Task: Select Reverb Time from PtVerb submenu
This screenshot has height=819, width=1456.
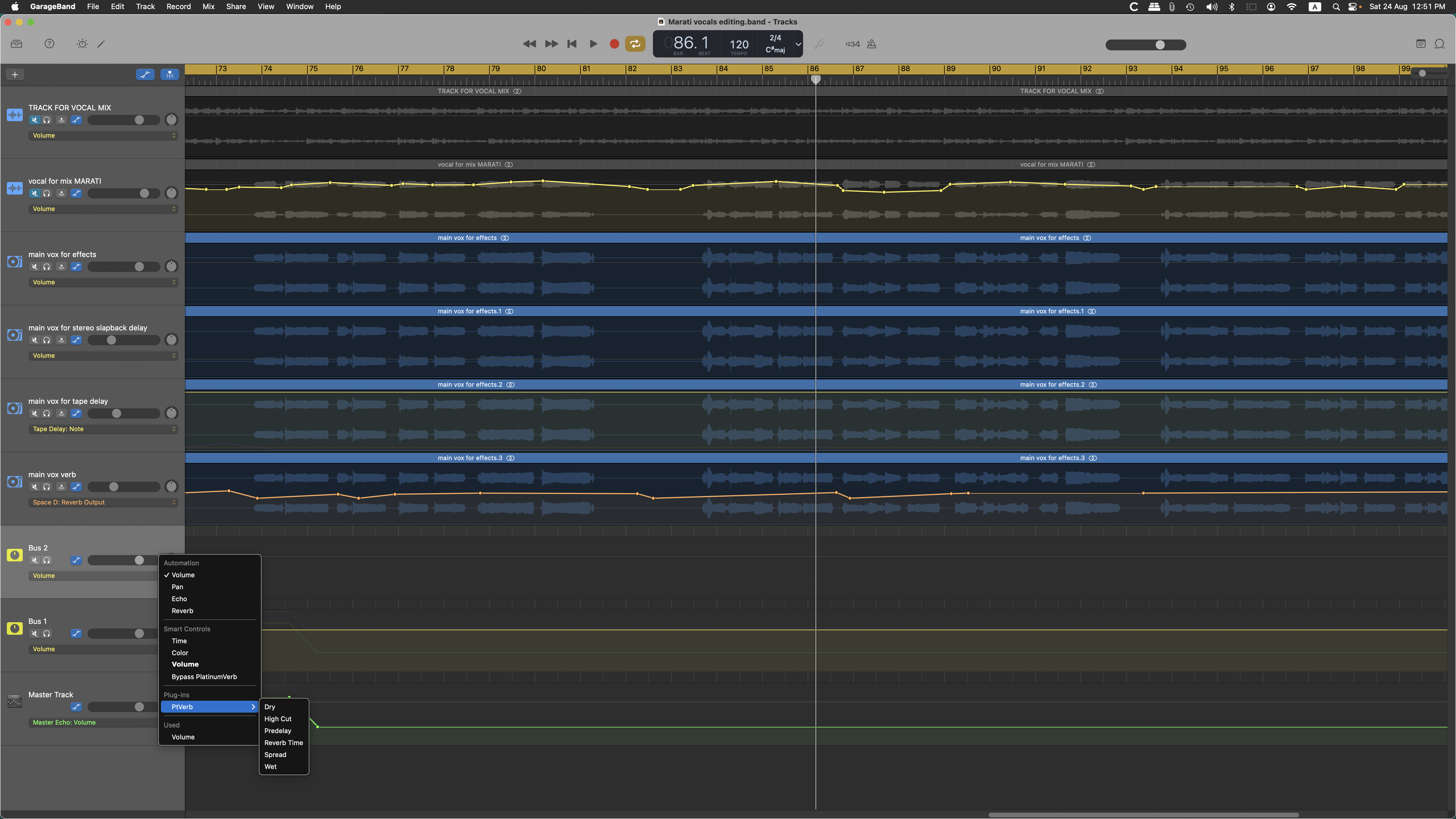Action: (x=283, y=743)
